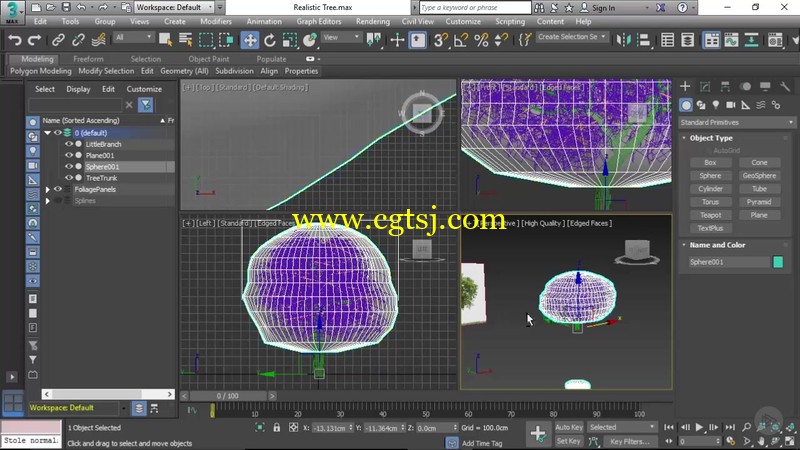Select the Lights category icon

(x=716, y=105)
